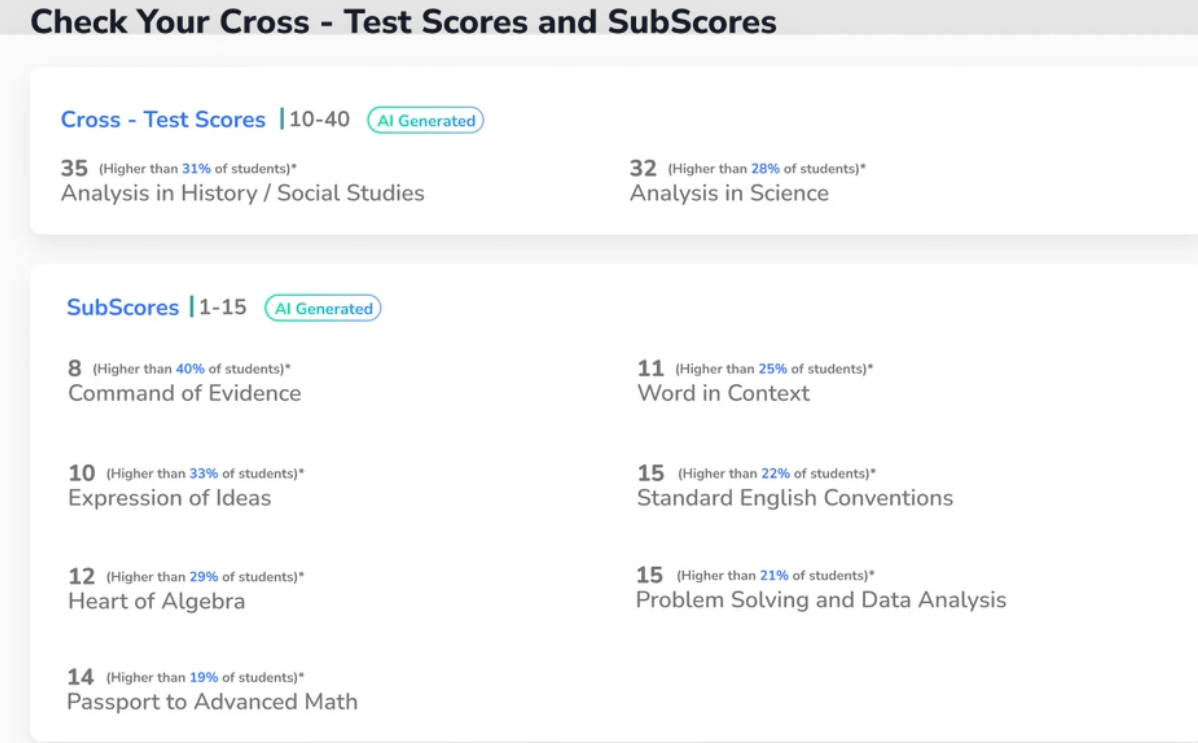1198x743 pixels.
Task: Choose Problem Solving and Data Analysis subscore
Action: pos(821,599)
